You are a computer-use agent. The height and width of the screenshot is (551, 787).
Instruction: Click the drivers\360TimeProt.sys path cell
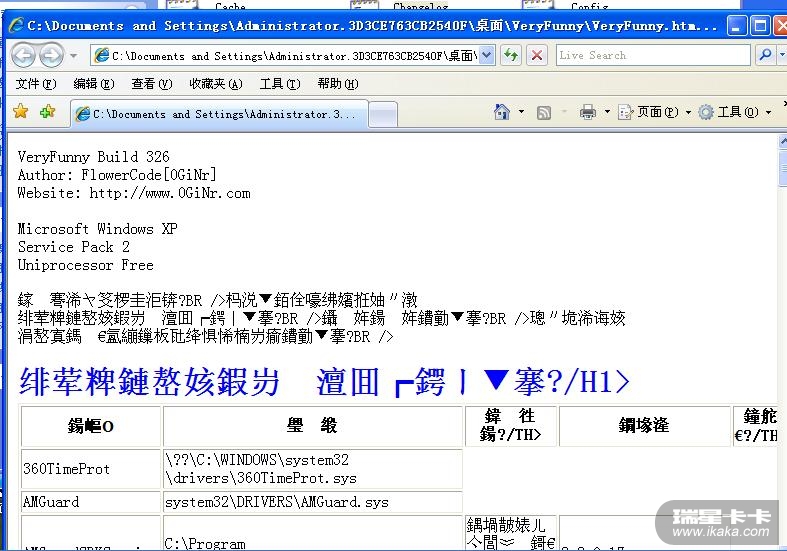click(x=313, y=469)
